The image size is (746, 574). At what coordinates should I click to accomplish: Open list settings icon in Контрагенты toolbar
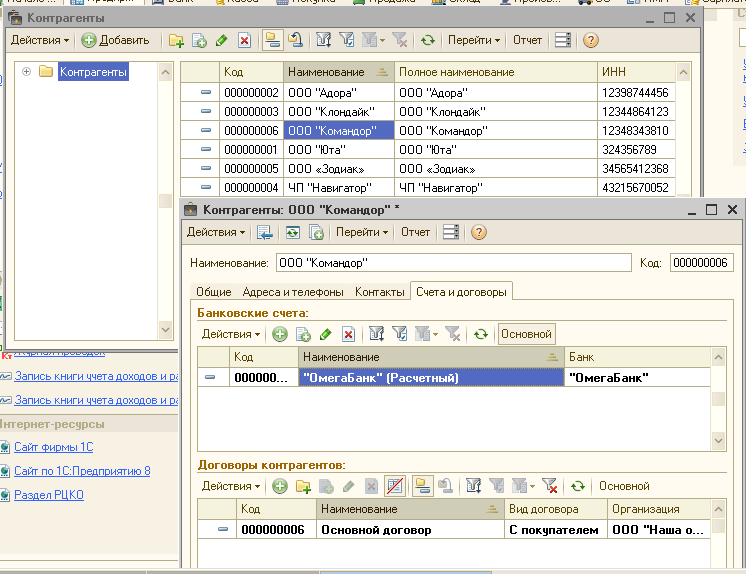click(563, 40)
